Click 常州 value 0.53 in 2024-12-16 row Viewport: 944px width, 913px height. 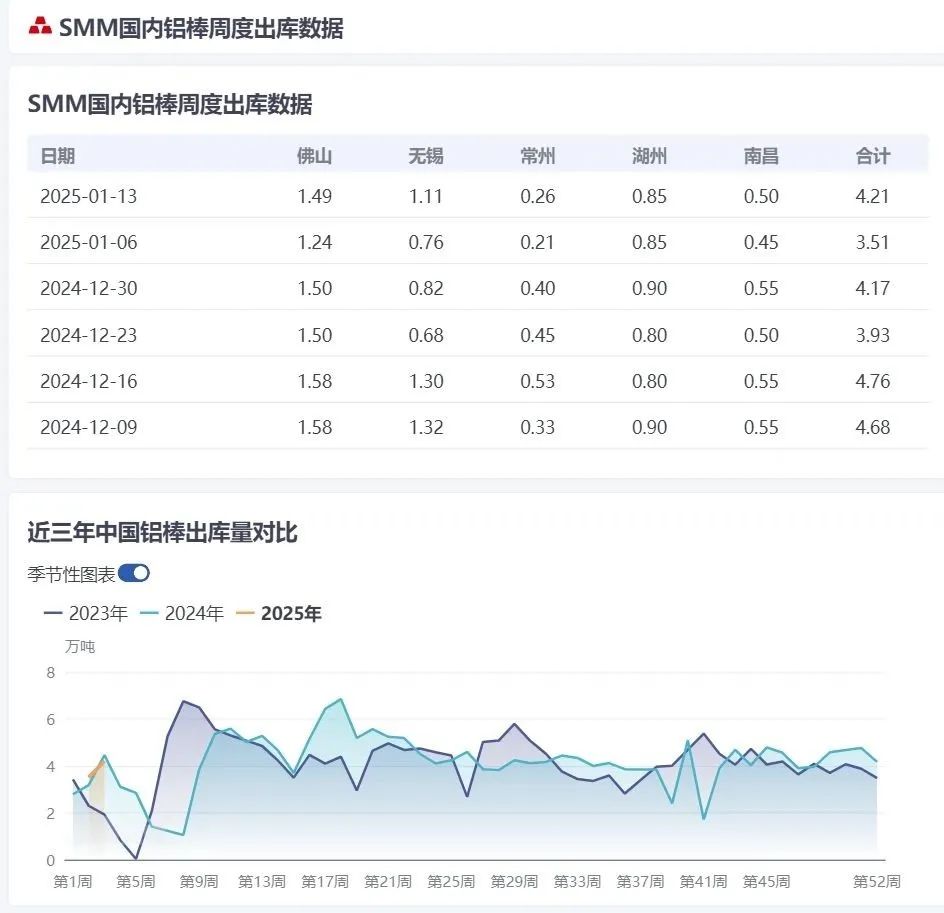tap(538, 381)
